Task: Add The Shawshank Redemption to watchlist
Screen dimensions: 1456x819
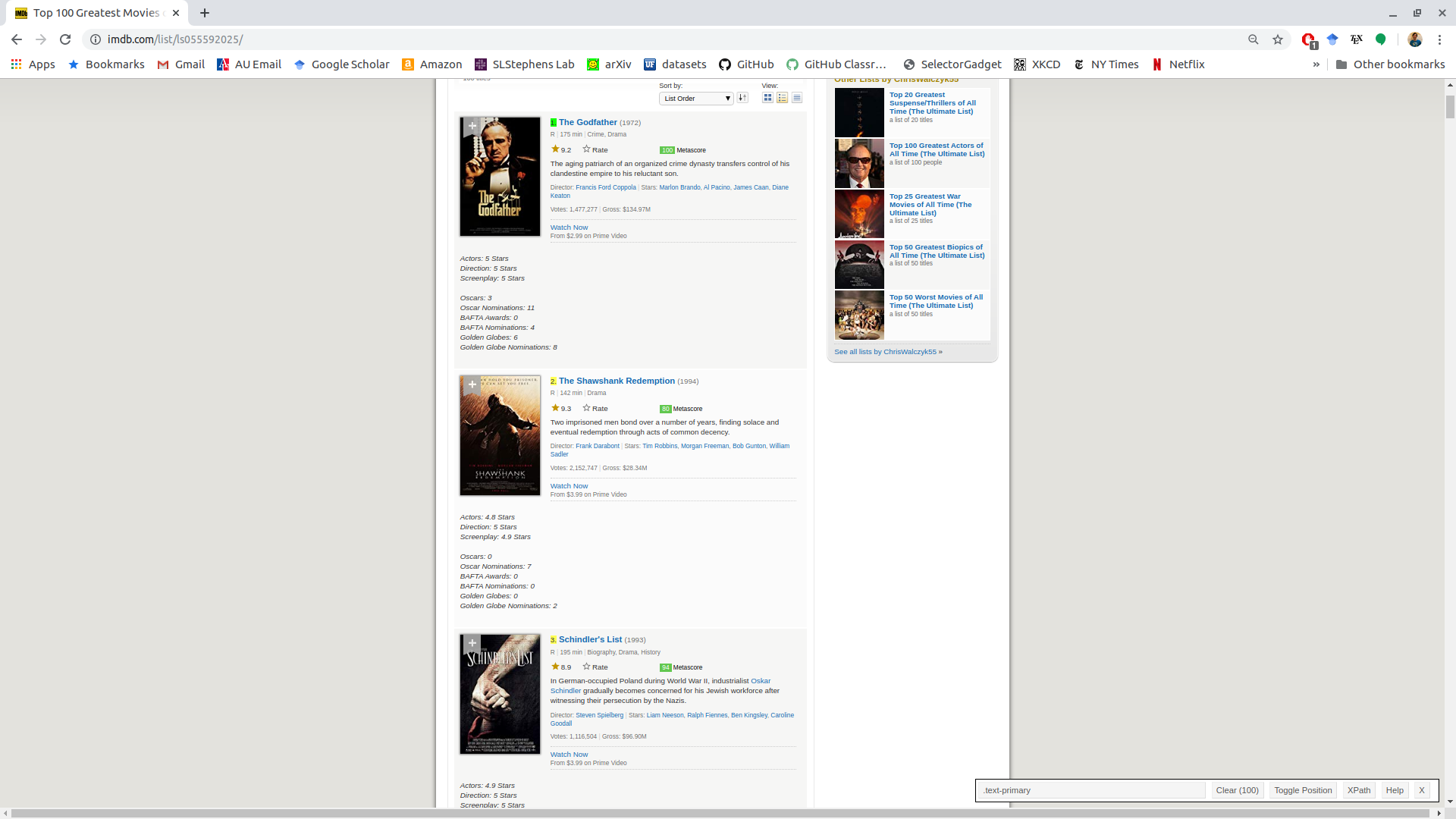Action: [x=472, y=384]
